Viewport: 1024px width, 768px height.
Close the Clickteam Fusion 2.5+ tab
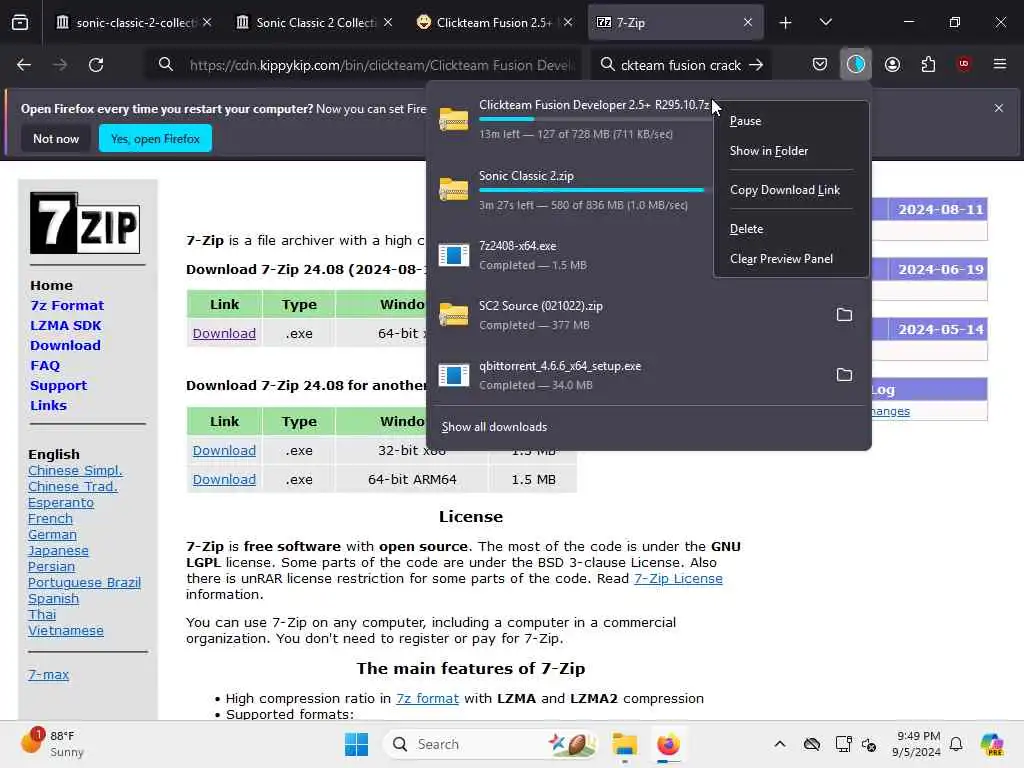[x=568, y=23]
